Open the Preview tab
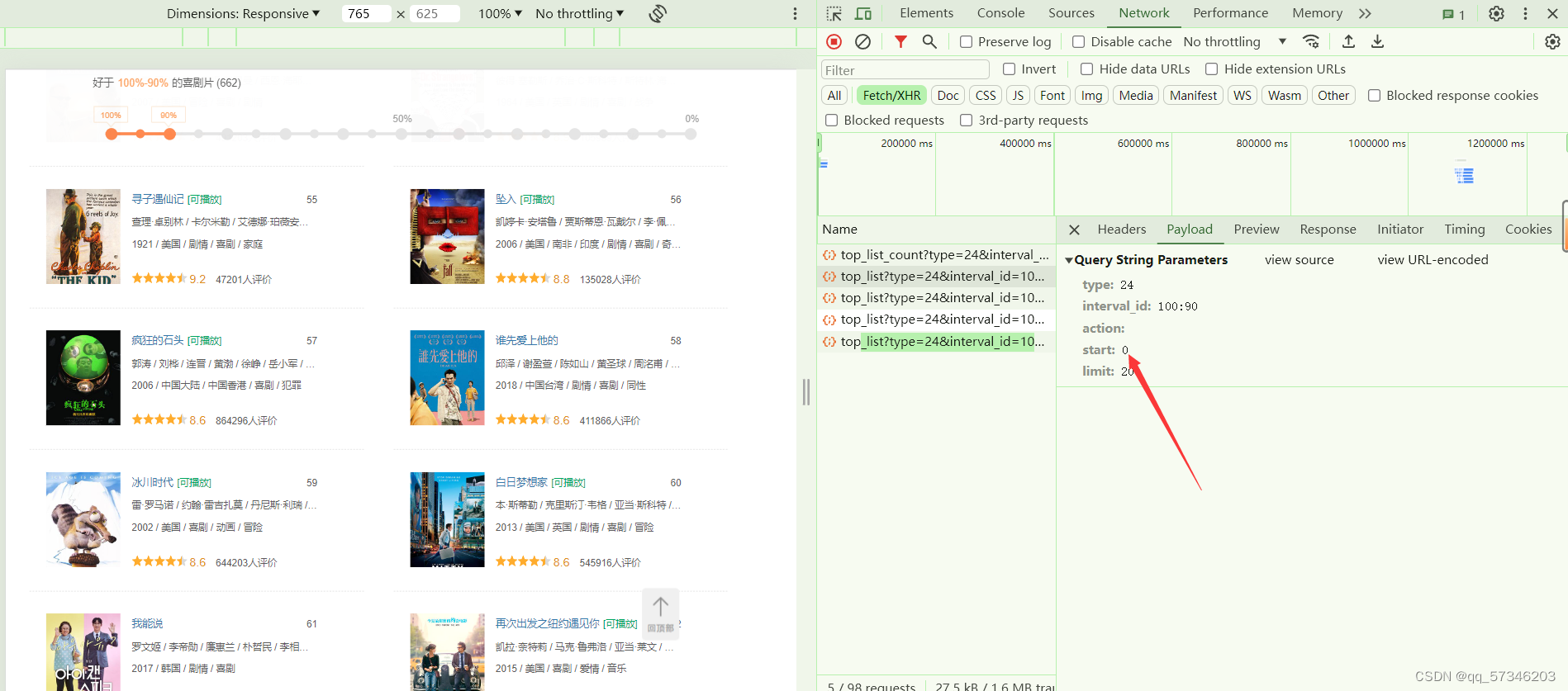The width and height of the screenshot is (1568, 691). (x=1256, y=230)
